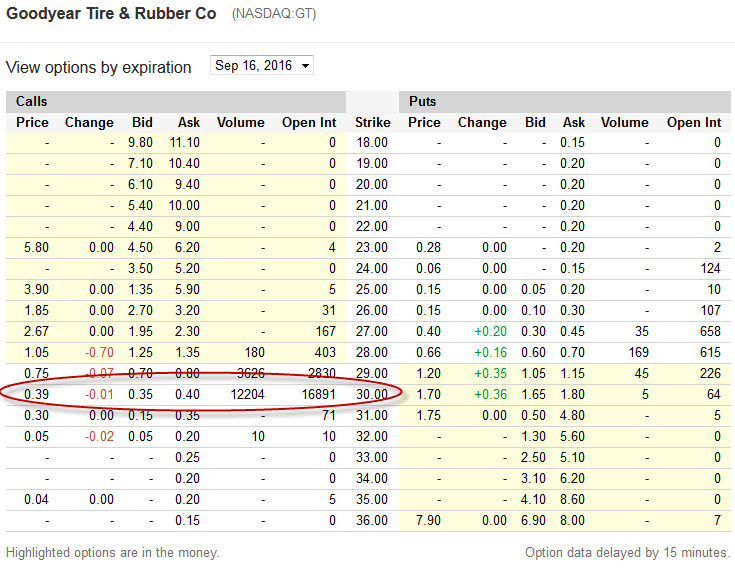This screenshot has width=735, height=569.
Task: Select the calls volume 180
Action: pyautogui.click(x=254, y=352)
